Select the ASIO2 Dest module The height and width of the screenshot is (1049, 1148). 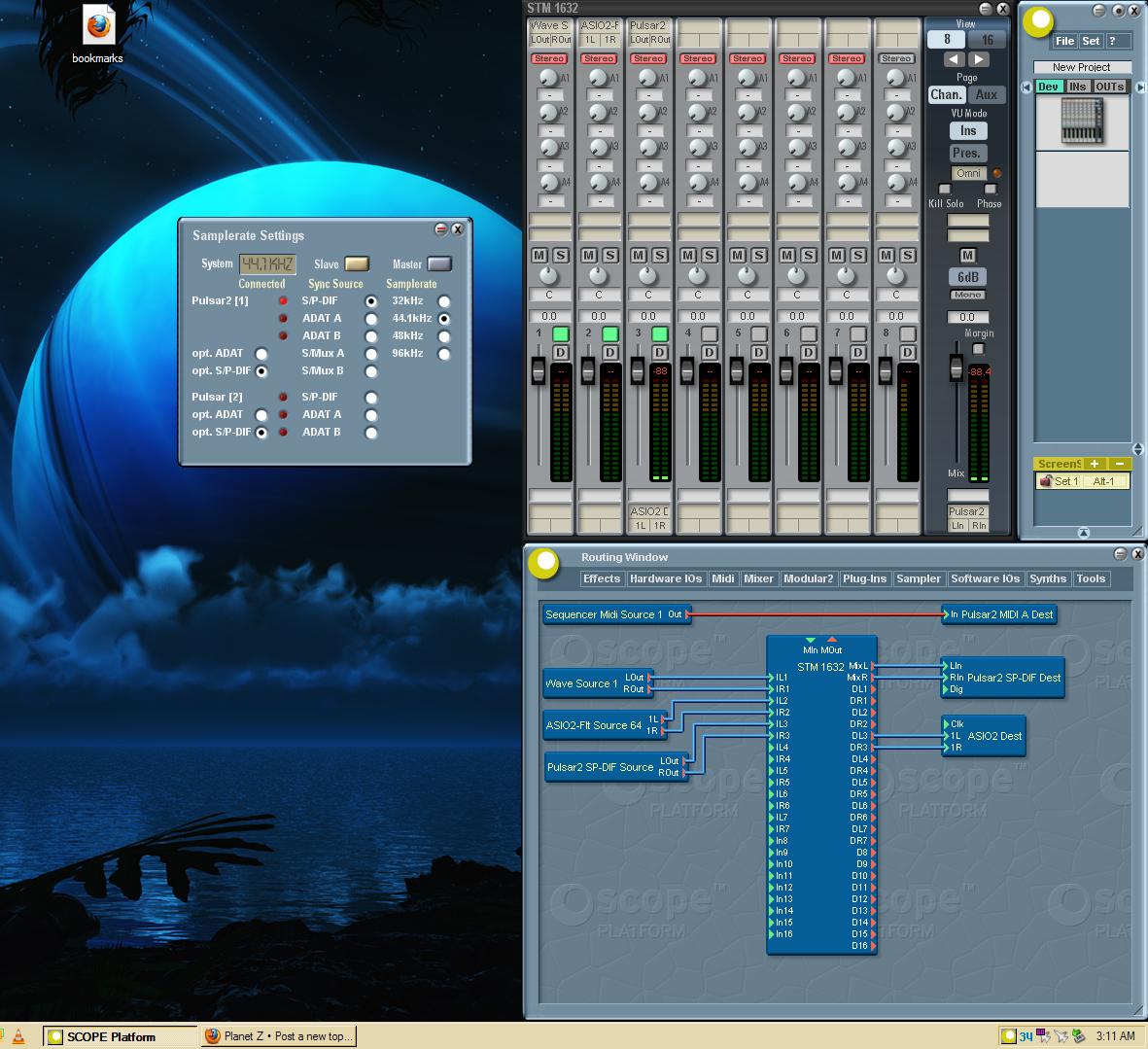click(x=984, y=736)
